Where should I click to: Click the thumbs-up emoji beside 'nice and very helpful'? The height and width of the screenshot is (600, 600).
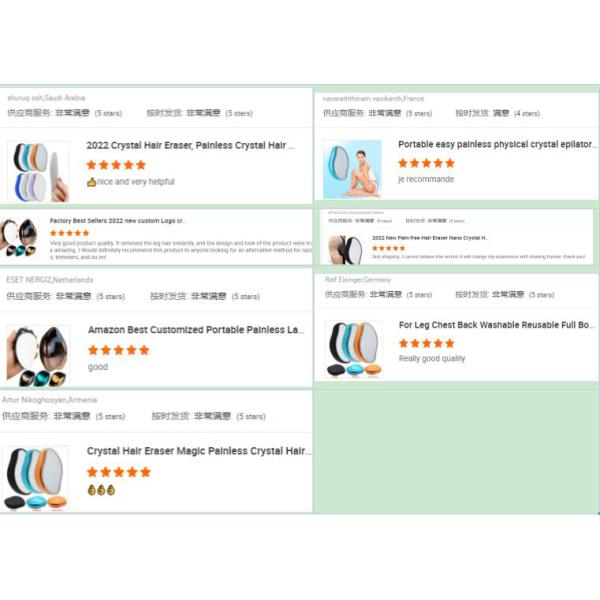click(x=91, y=182)
